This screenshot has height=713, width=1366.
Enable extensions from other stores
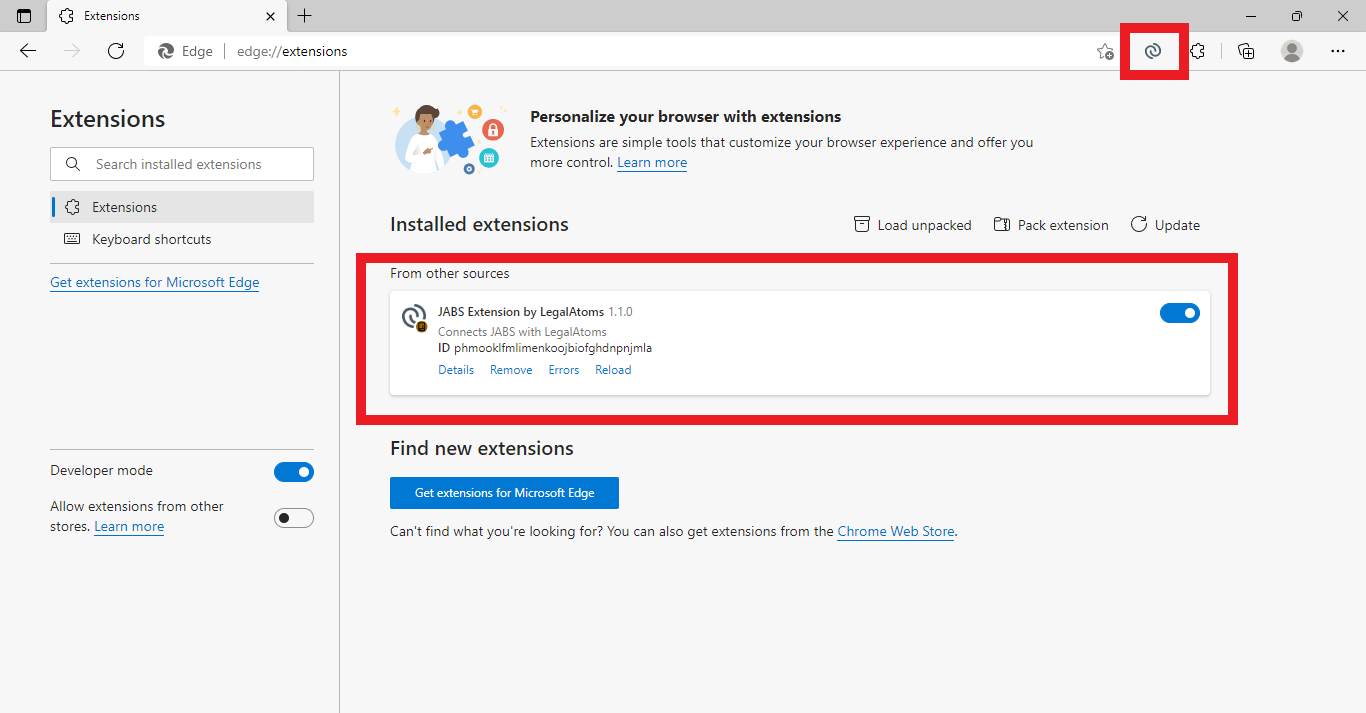294,517
